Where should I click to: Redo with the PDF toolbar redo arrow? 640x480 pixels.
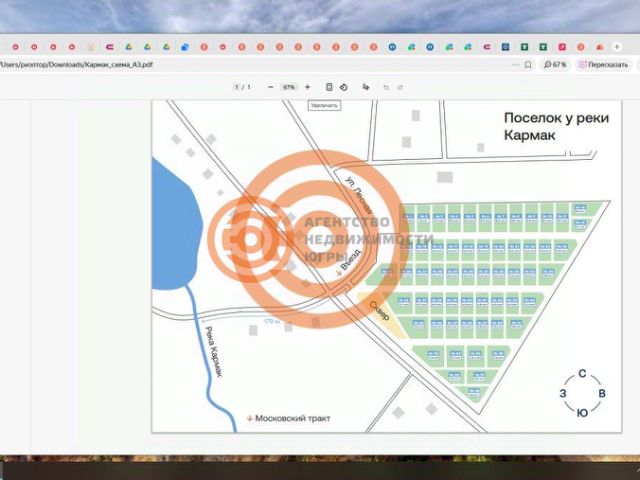point(400,87)
